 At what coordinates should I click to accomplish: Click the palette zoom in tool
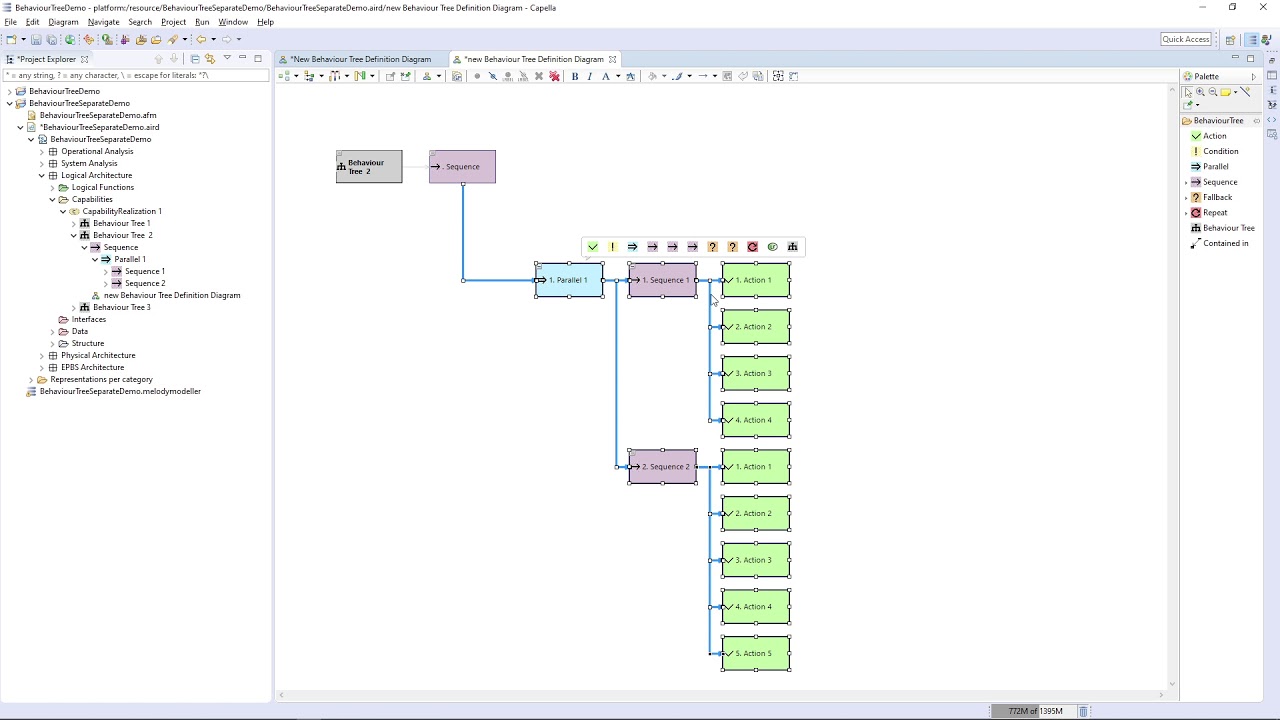1200,92
